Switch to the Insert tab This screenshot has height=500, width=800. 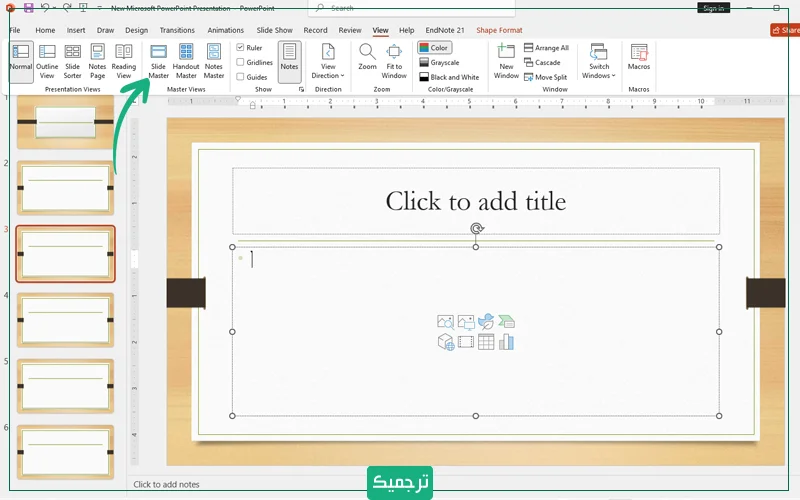[76, 30]
